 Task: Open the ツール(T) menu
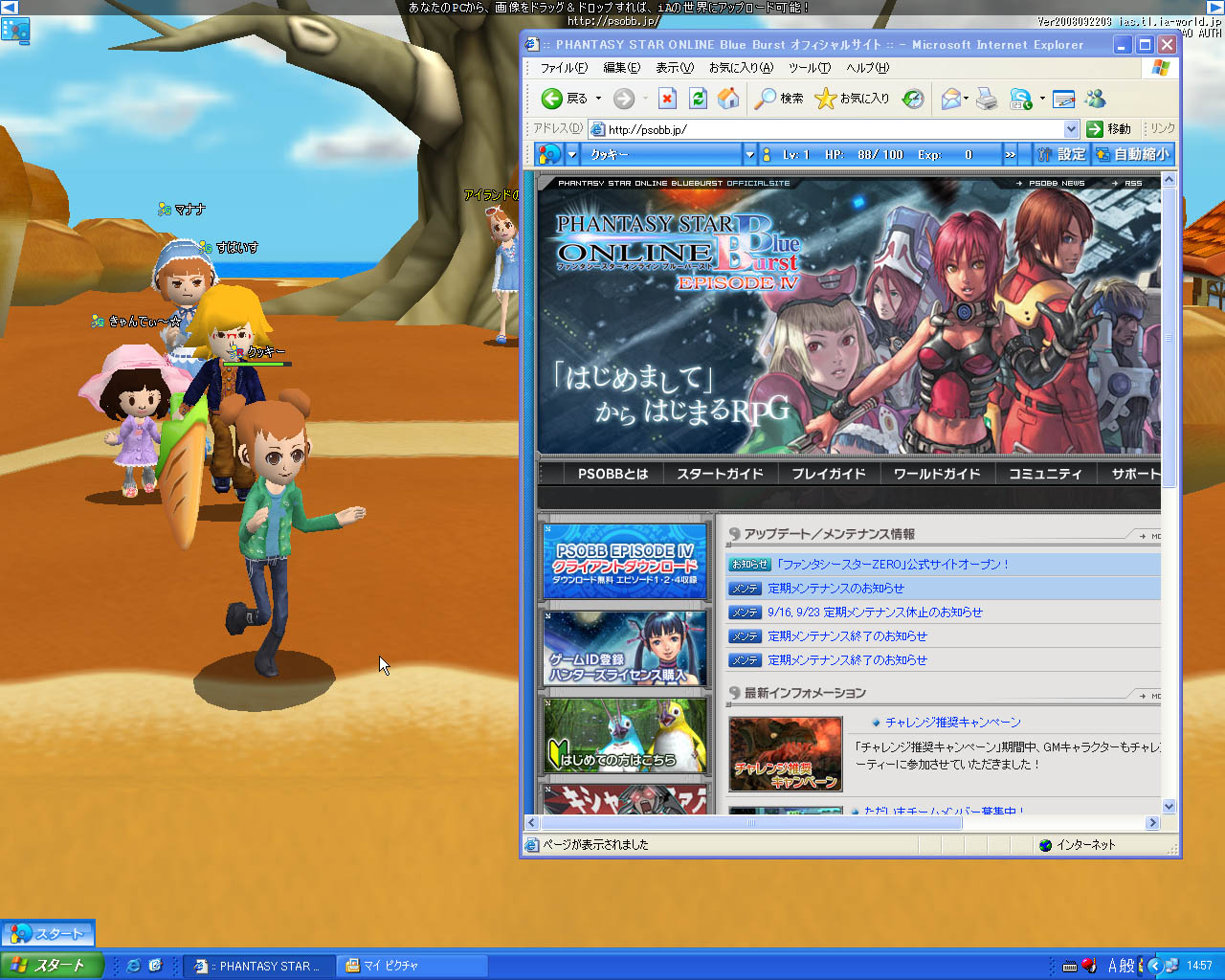point(809,68)
